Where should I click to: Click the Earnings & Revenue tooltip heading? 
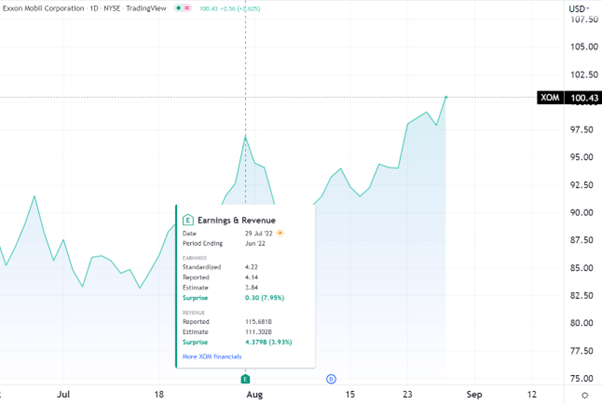tap(236, 220)
